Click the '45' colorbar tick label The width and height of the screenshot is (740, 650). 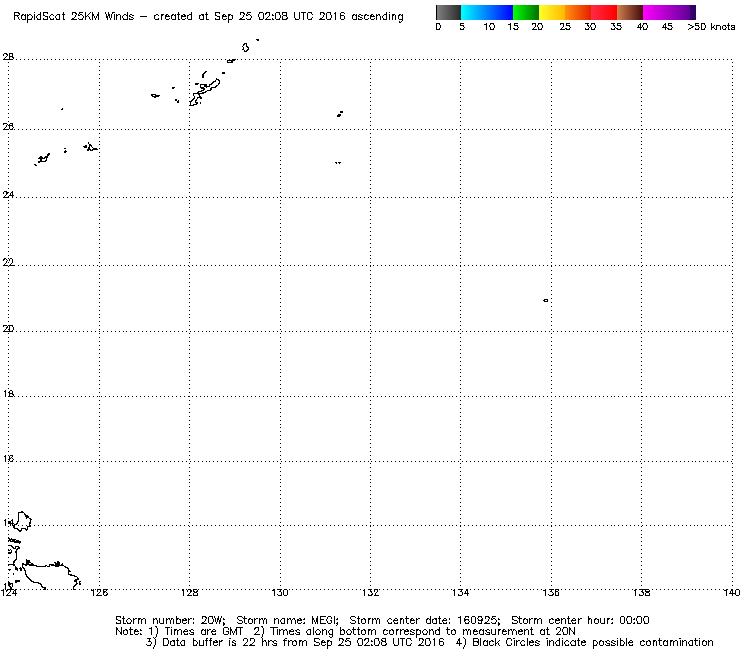click(667, 27)
